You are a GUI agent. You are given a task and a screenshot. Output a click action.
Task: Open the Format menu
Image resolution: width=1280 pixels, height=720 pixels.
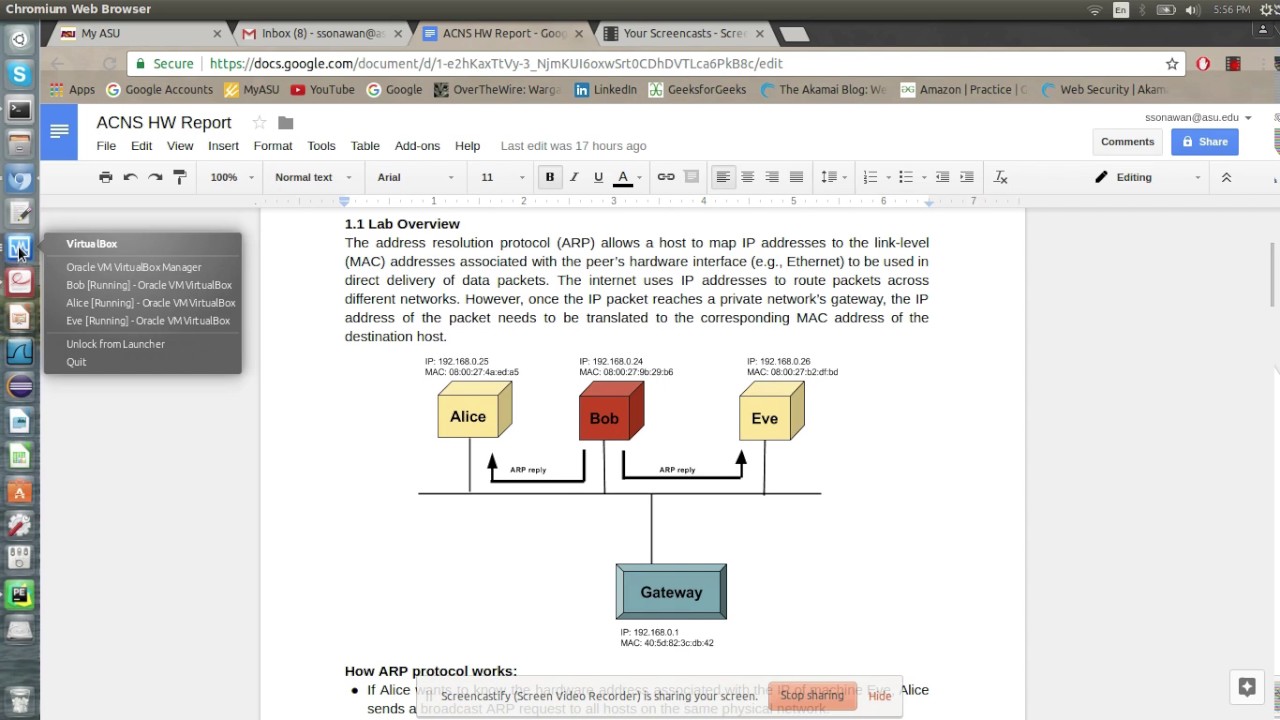273,146
